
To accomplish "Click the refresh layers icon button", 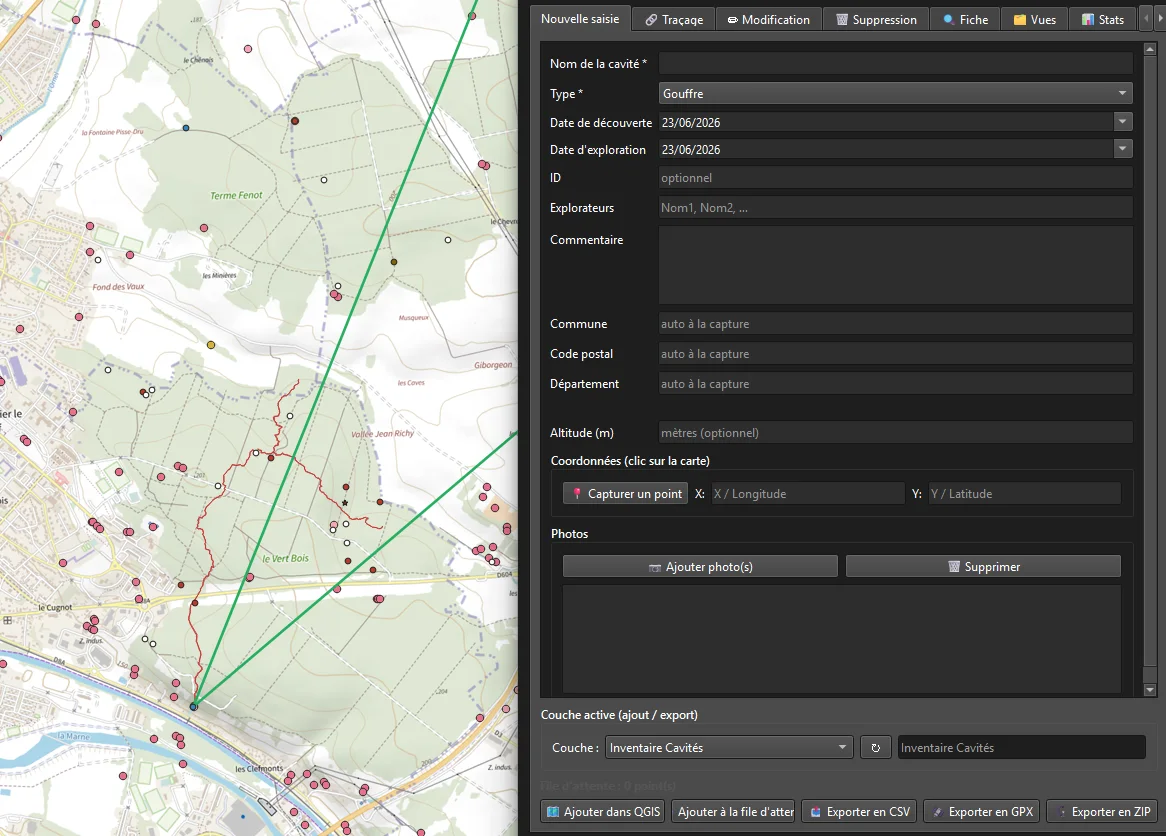I will [875, 747].
